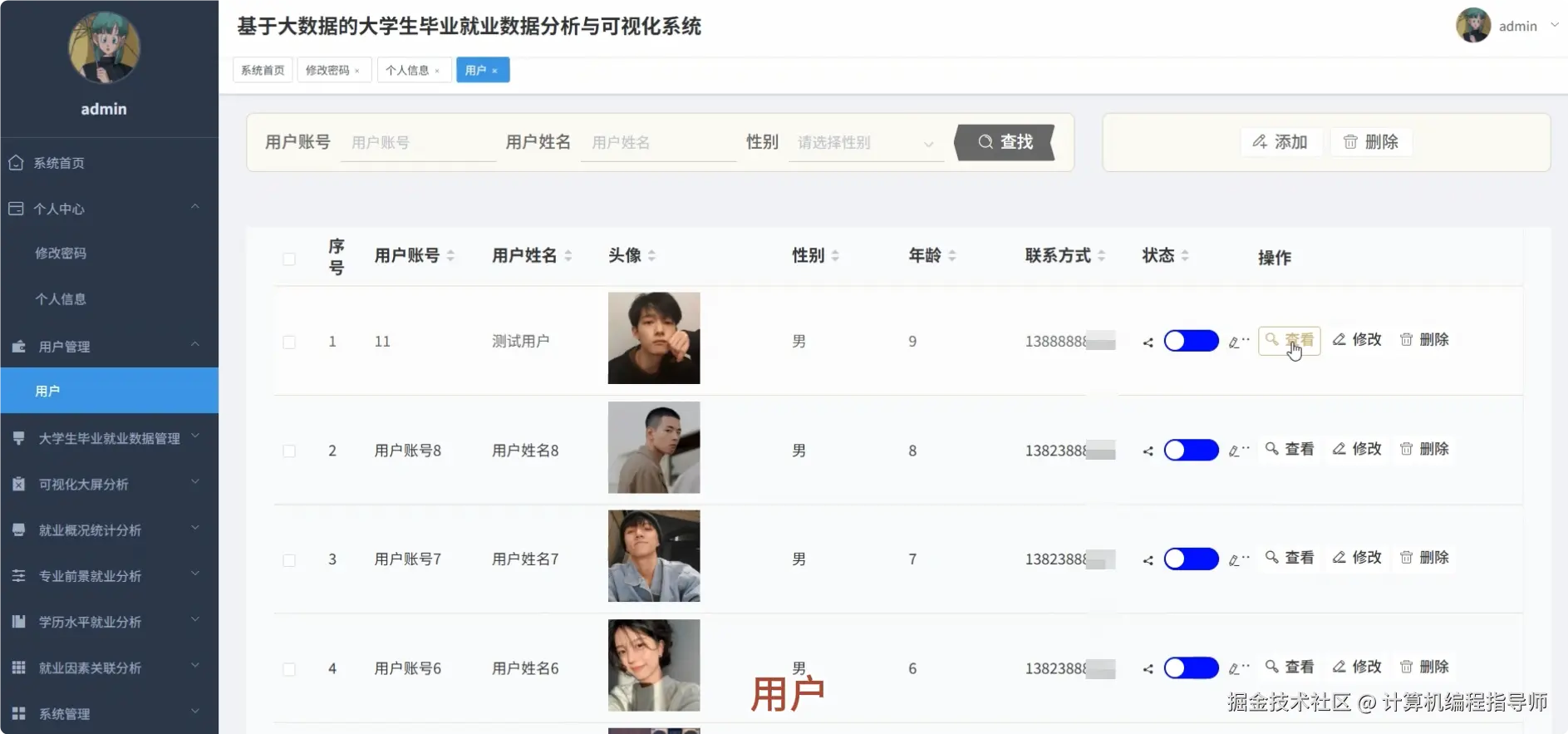Sort by 状态 column arrows

[1185, 256]
